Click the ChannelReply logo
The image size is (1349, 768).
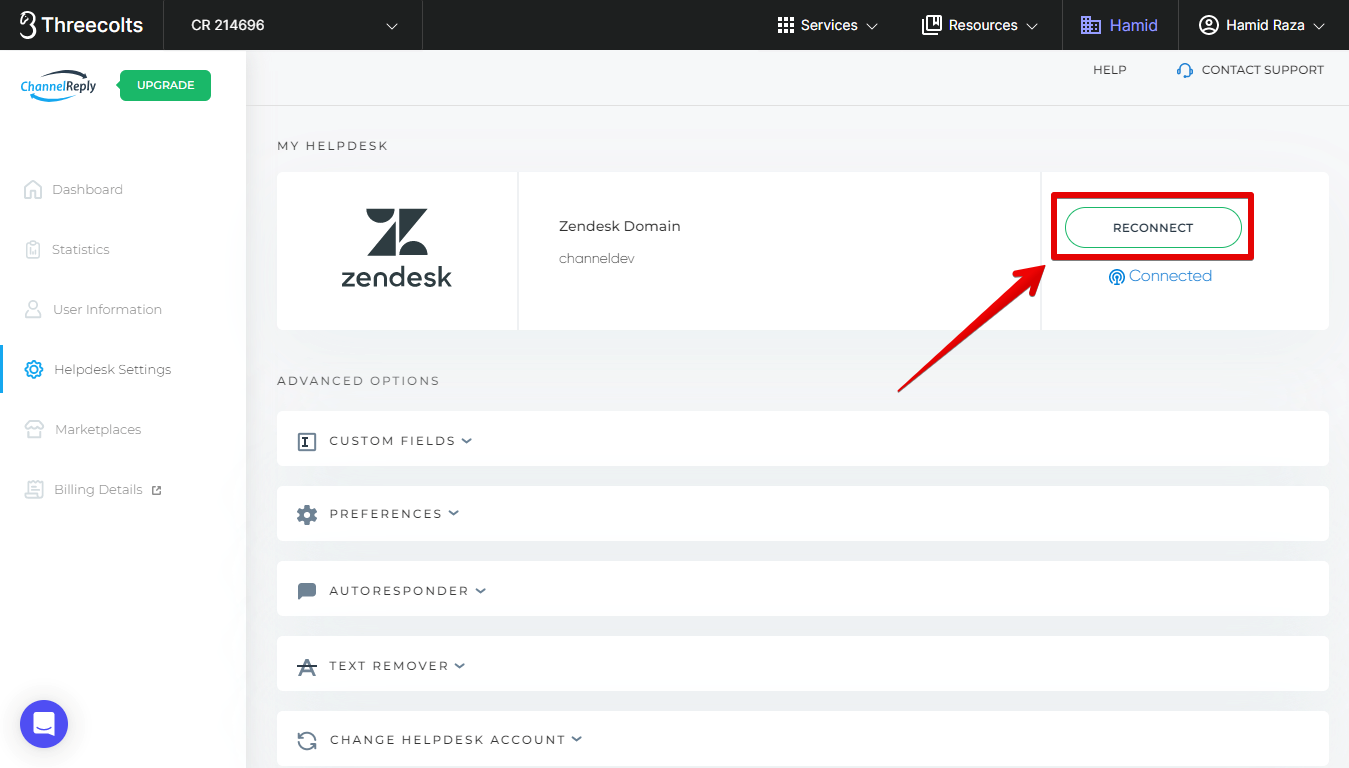coord(59,86)
